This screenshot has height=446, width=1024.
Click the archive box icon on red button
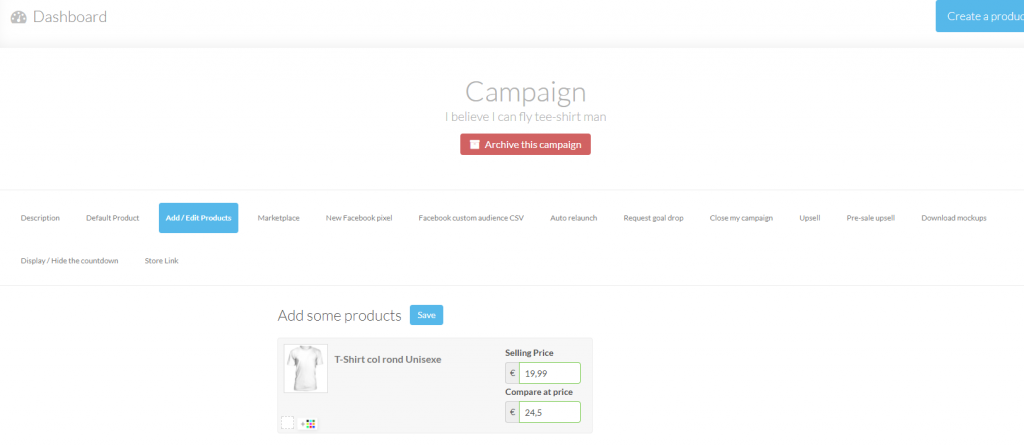pos(475,144)
